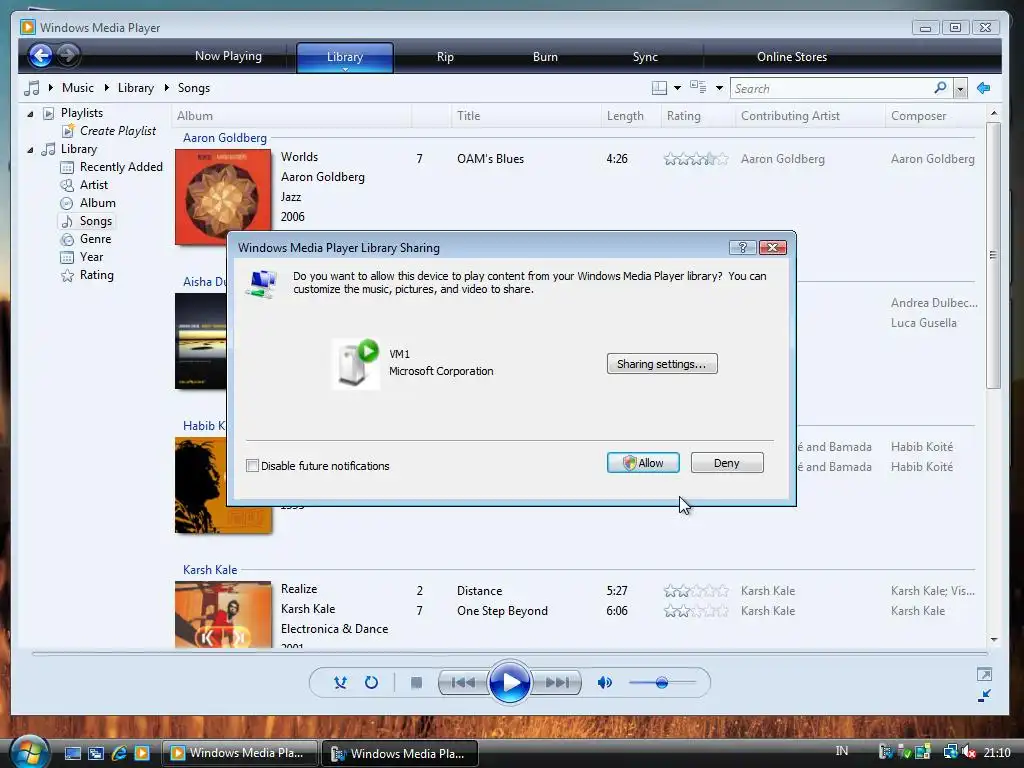Stop playback
The width and height of the screenshot is (1024, 768).
pos(416,682)
